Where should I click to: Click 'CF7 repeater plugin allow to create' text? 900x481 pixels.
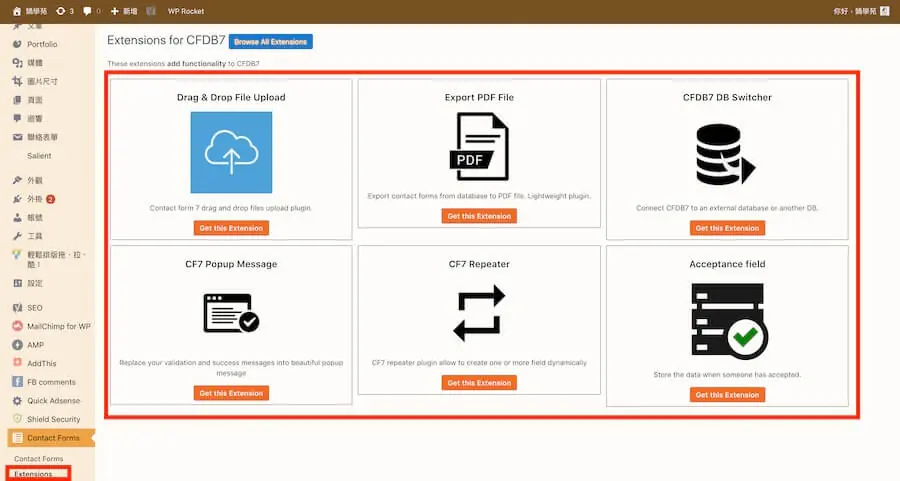pyautogui.click(x=479, y=363)
